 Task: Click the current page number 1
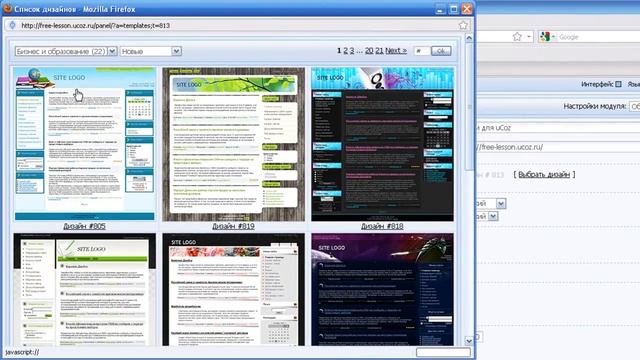(339, 51)
